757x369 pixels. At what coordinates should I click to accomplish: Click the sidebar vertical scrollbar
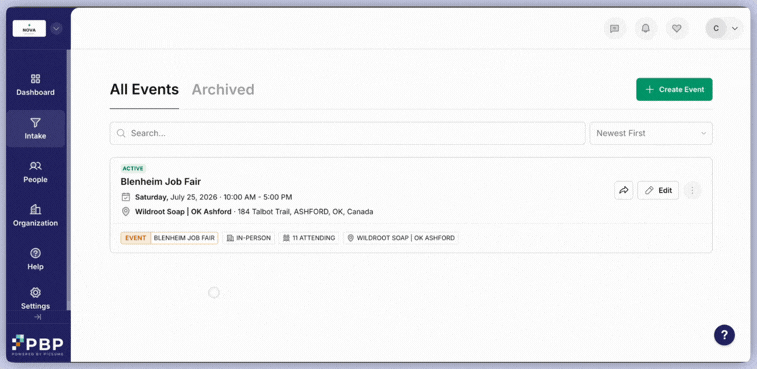(68, 180)
